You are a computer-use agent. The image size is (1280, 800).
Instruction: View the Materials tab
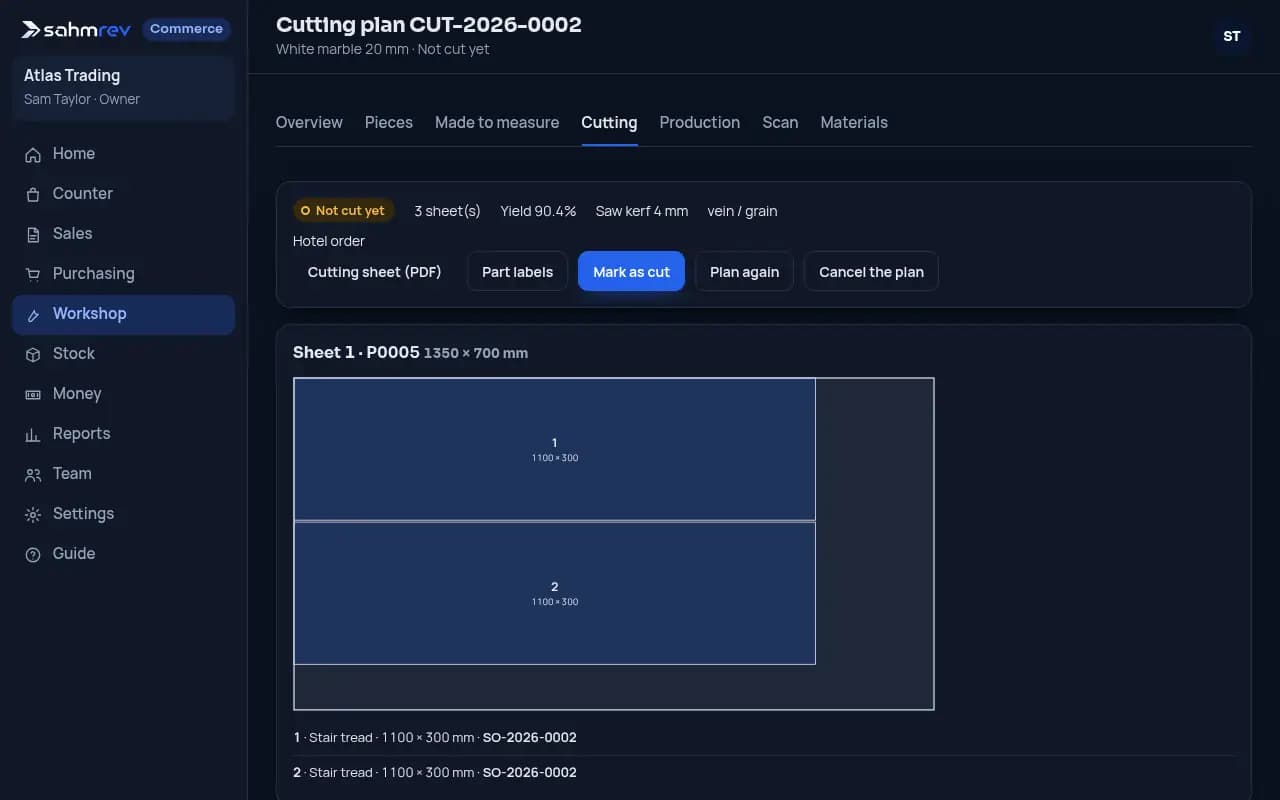854,122
